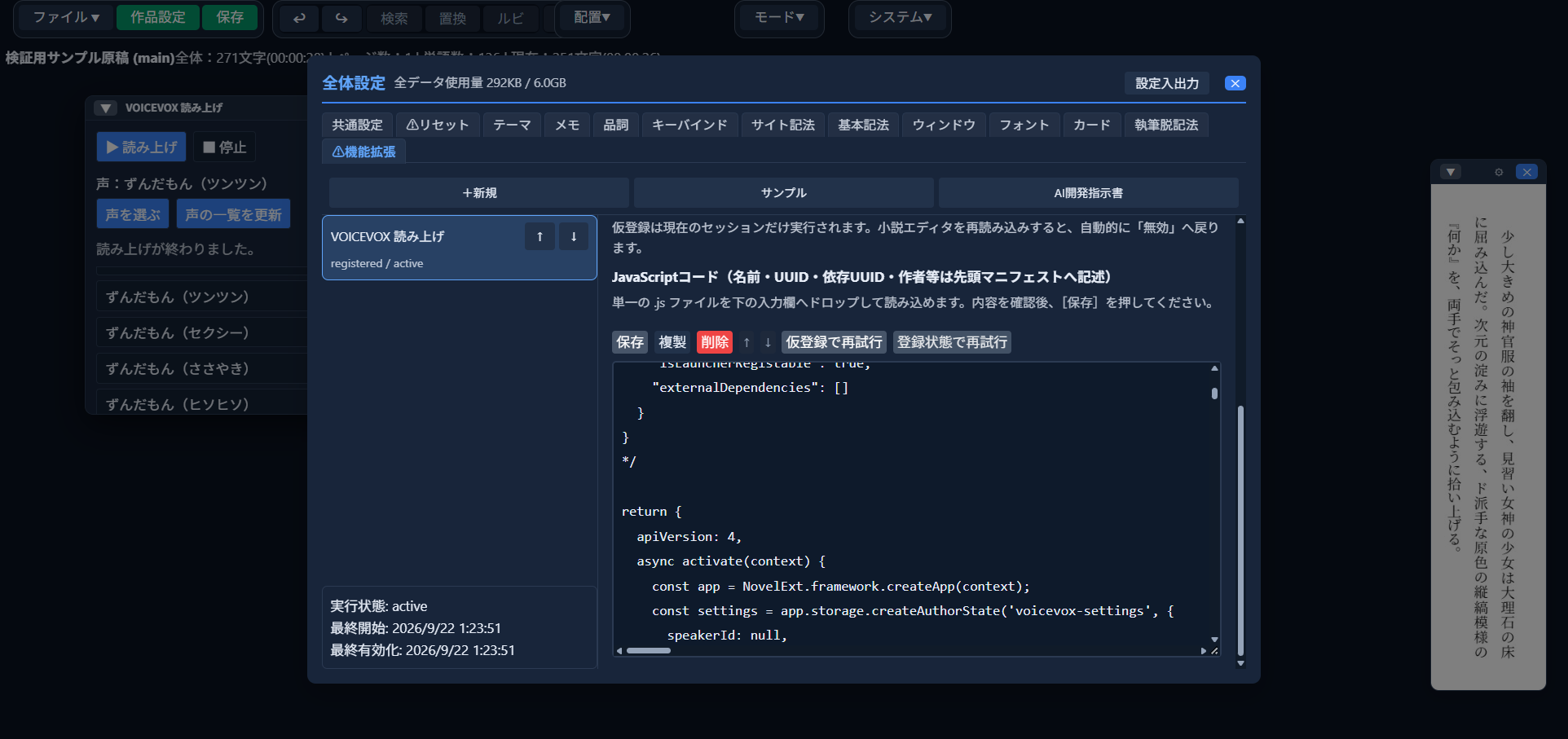
Task: Click 登録状態で再試行 button
Action: 952,342
